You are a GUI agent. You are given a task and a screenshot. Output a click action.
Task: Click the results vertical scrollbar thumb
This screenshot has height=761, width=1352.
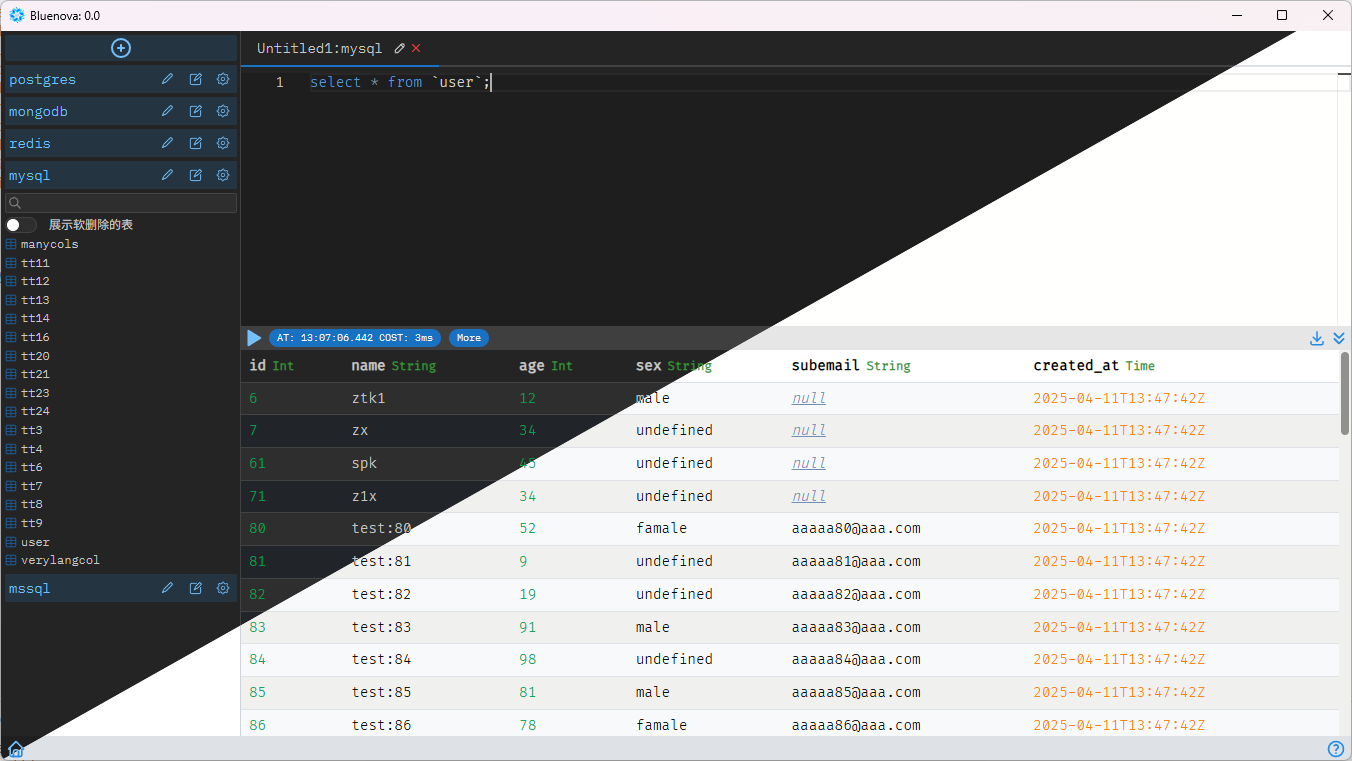click(1345, 393)
